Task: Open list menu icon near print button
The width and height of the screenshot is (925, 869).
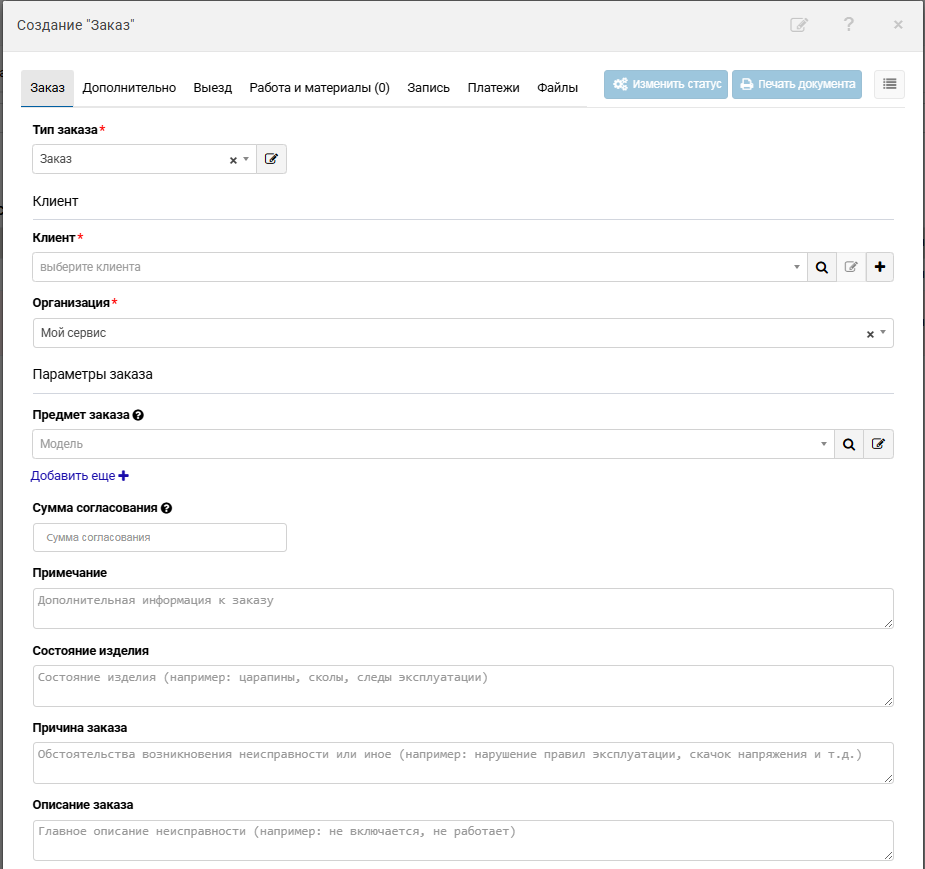Action: pos(889,85)
